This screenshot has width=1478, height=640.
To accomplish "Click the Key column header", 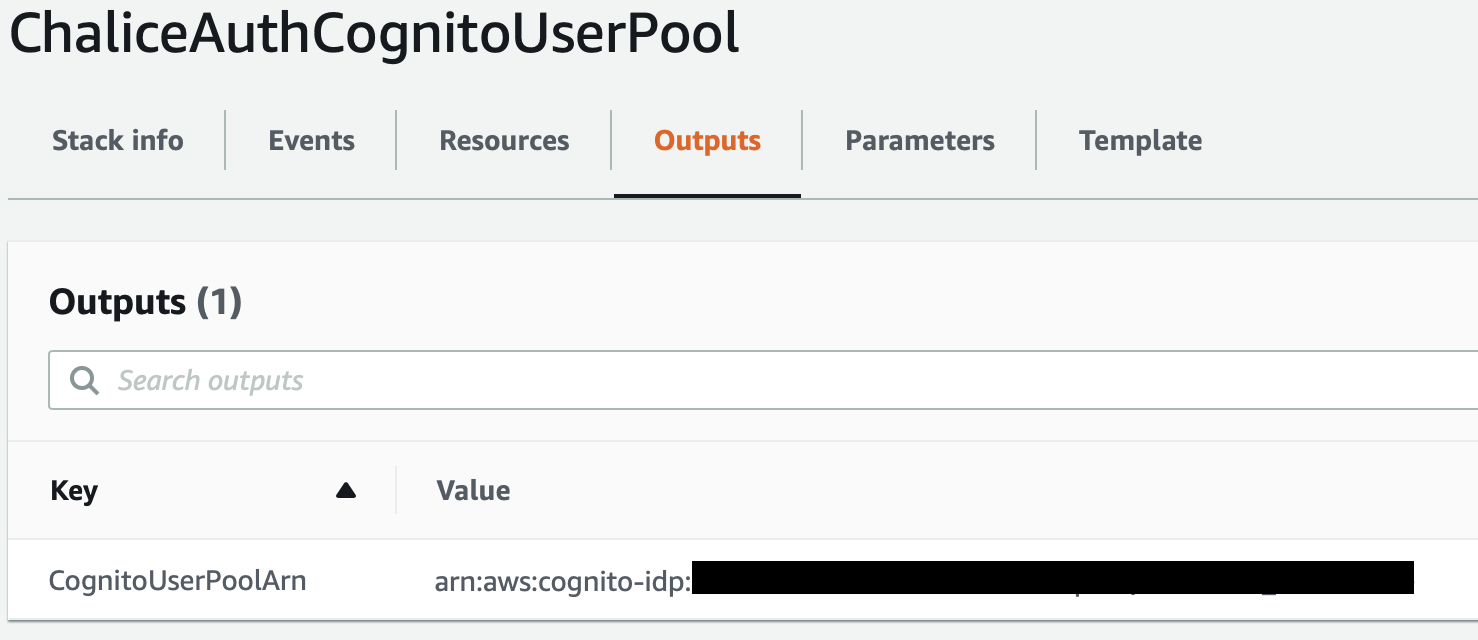I will coord(74,491).
